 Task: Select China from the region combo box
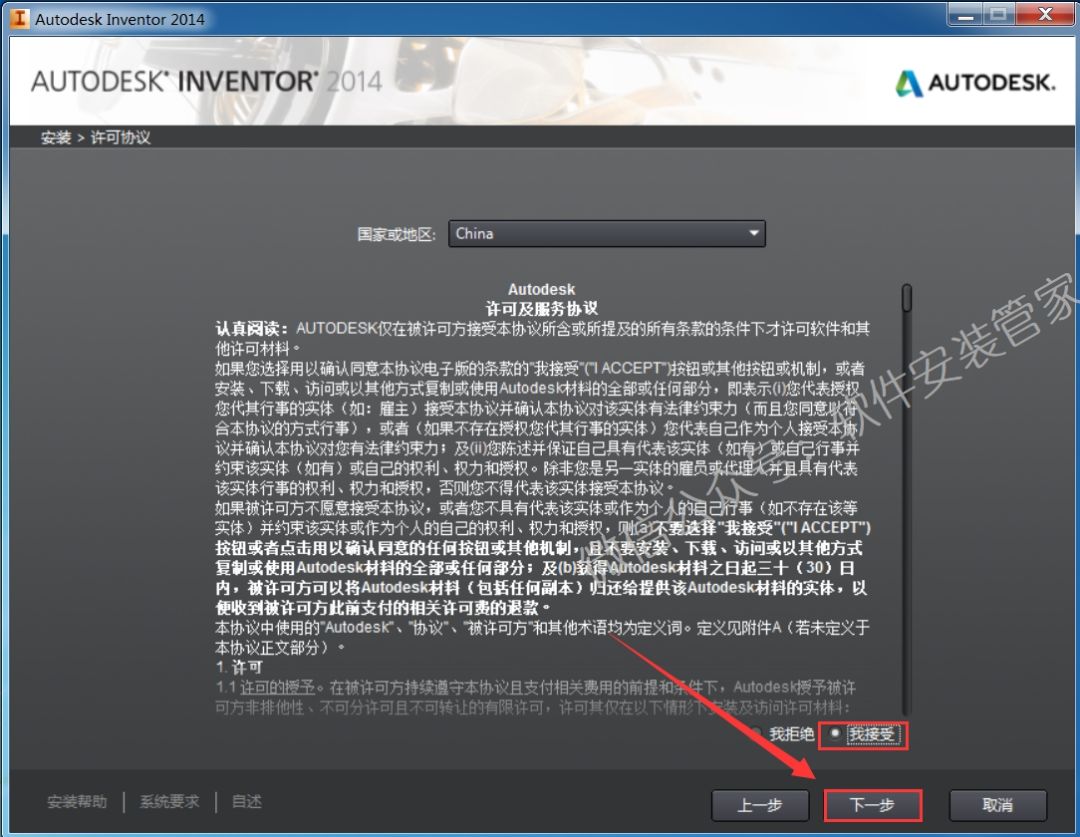(x=605, y=233)
